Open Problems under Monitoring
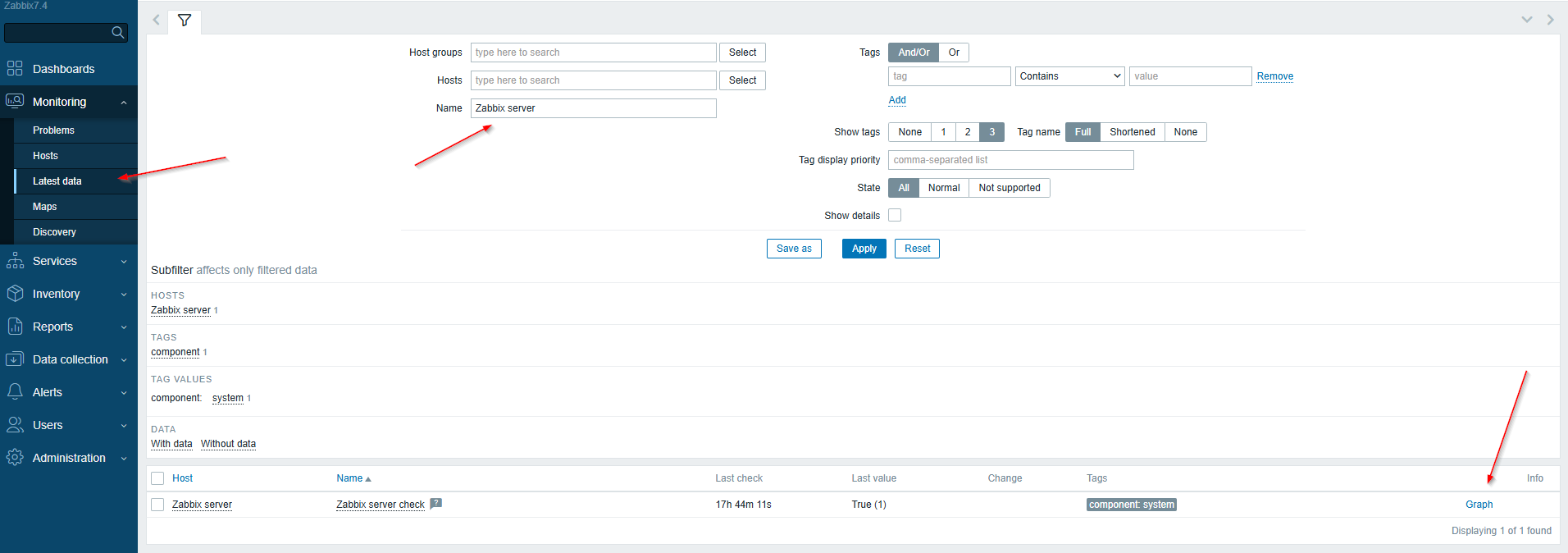The width and height of the screenshot is (1568, 553). pos(53,130)
